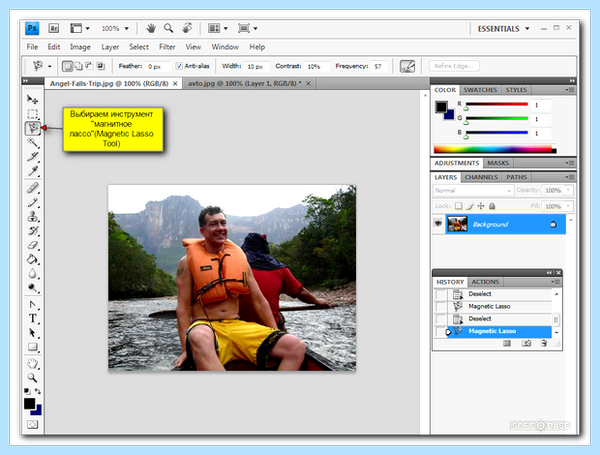Switch to the Actions tab
600x455 pixels.
click(x=485, y=282)
